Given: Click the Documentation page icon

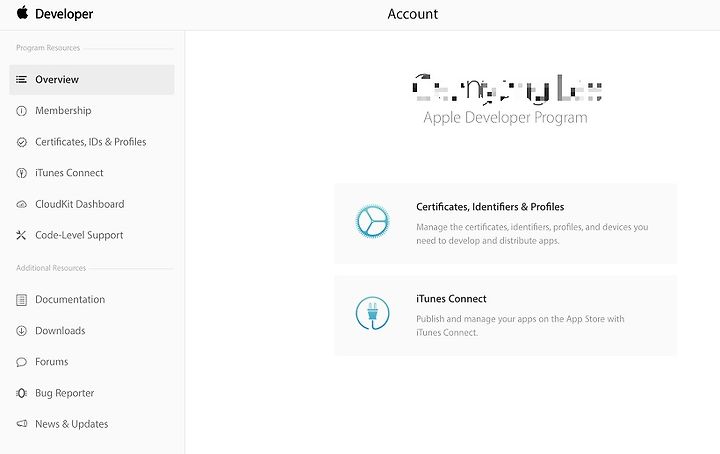Looking at the screenshot, I should tap(21, 300).
